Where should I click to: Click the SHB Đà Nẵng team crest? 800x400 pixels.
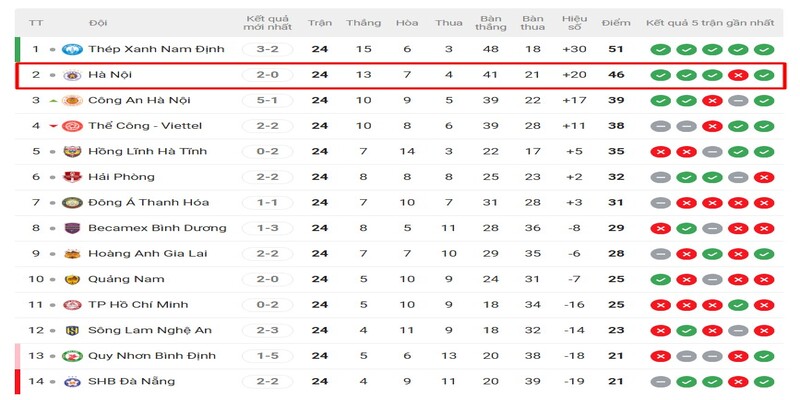(72, 381)
